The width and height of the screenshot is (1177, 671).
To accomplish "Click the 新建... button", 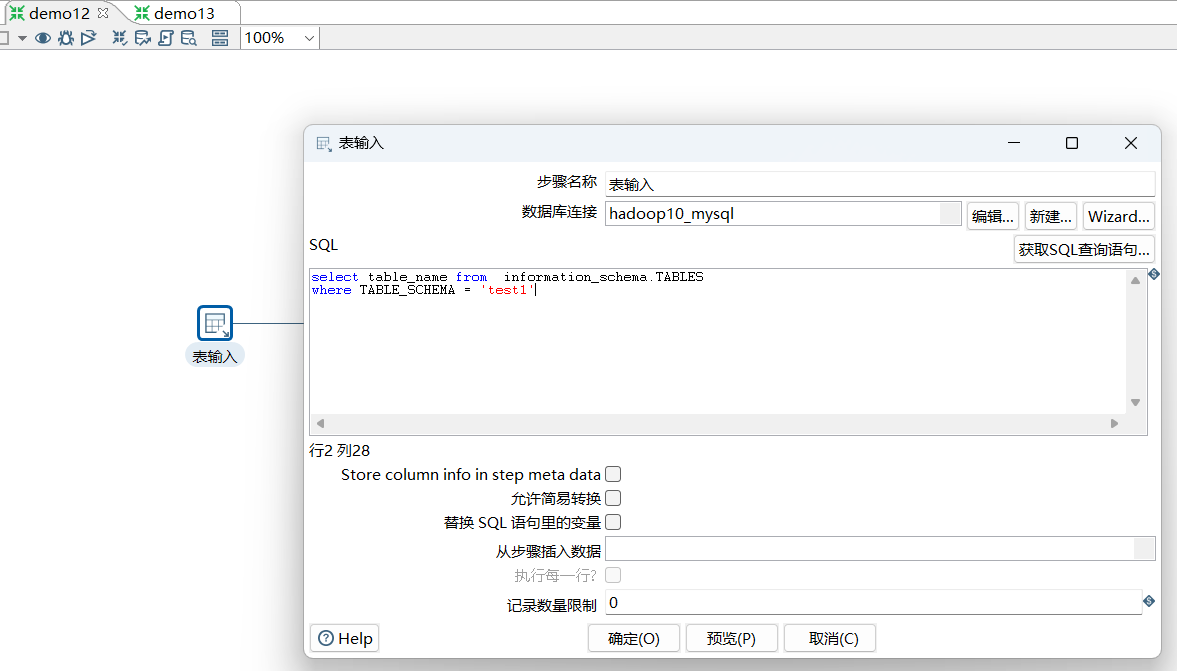I will click(x=1050, y=216).
